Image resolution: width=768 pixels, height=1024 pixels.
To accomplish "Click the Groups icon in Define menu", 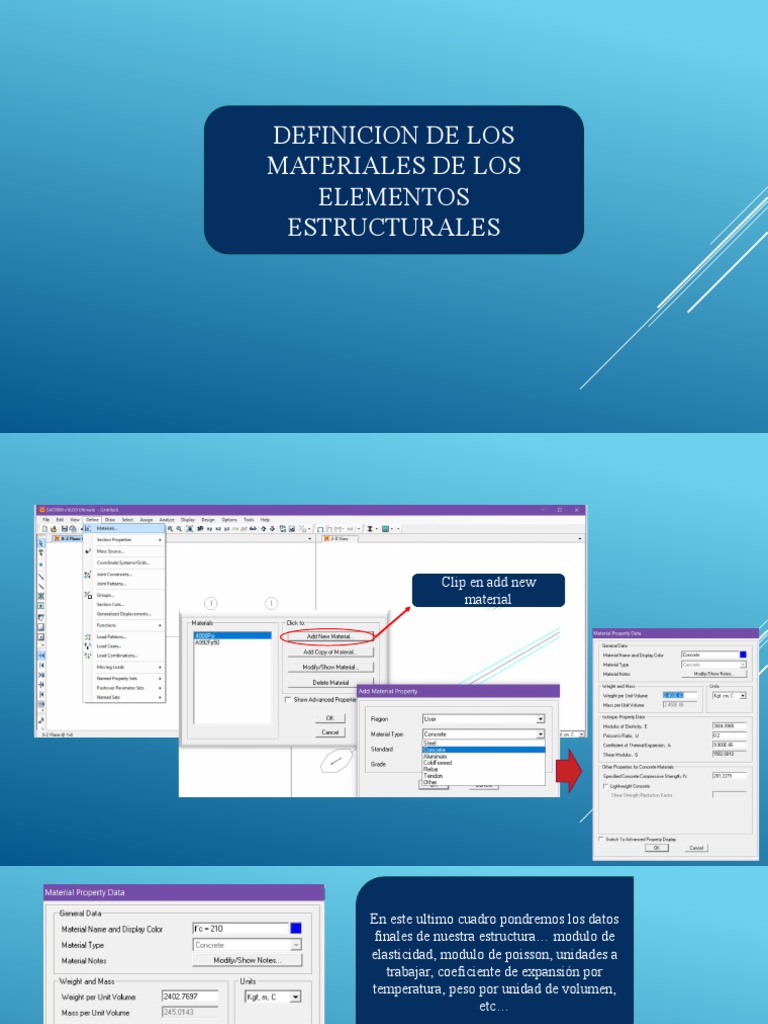I will pyautogui.click(x=88, y=595).
